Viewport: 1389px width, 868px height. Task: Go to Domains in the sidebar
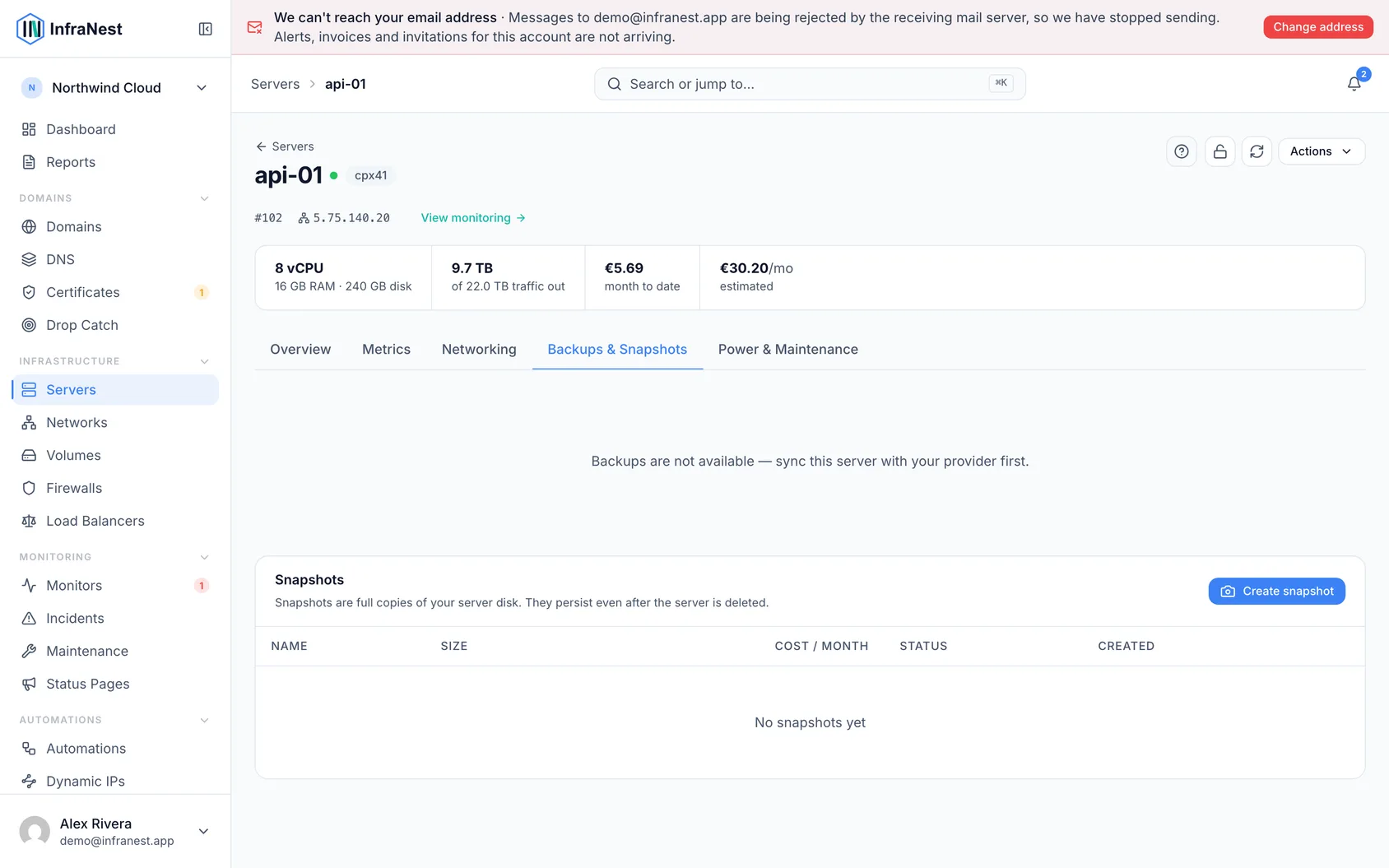click(x=115, y=226)
